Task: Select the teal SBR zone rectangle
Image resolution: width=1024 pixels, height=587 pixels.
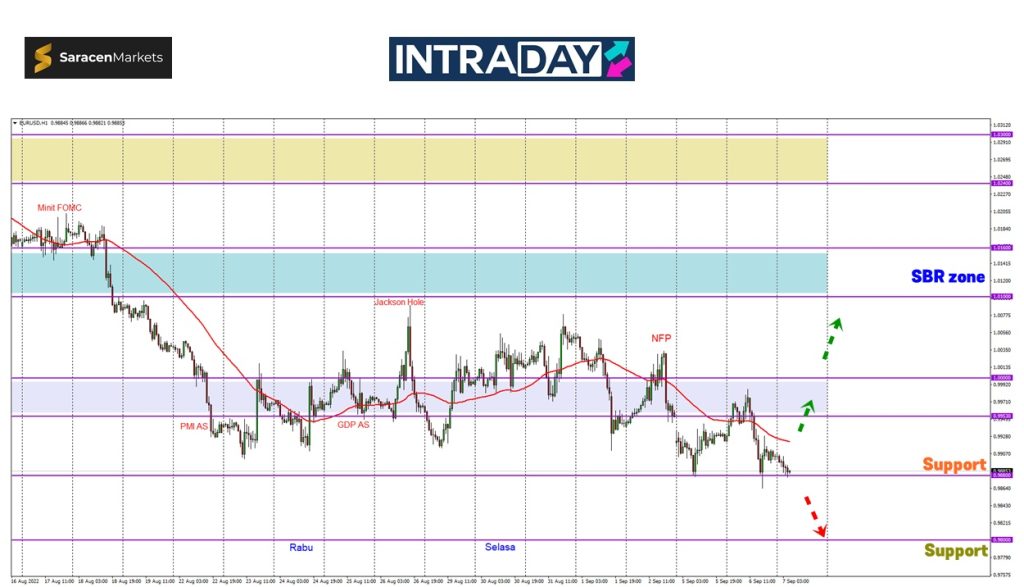Action: 419,272
